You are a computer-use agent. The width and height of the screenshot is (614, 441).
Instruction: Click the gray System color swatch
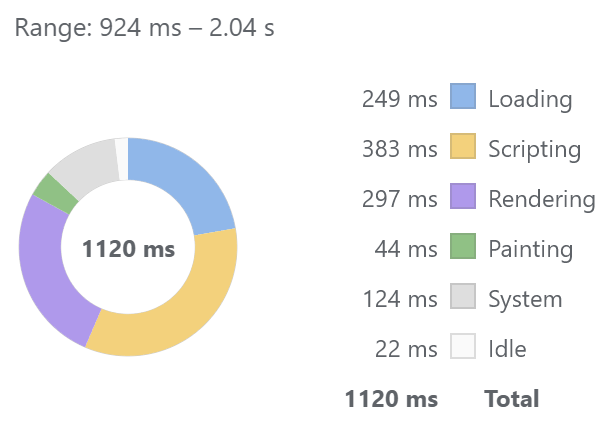463,296
